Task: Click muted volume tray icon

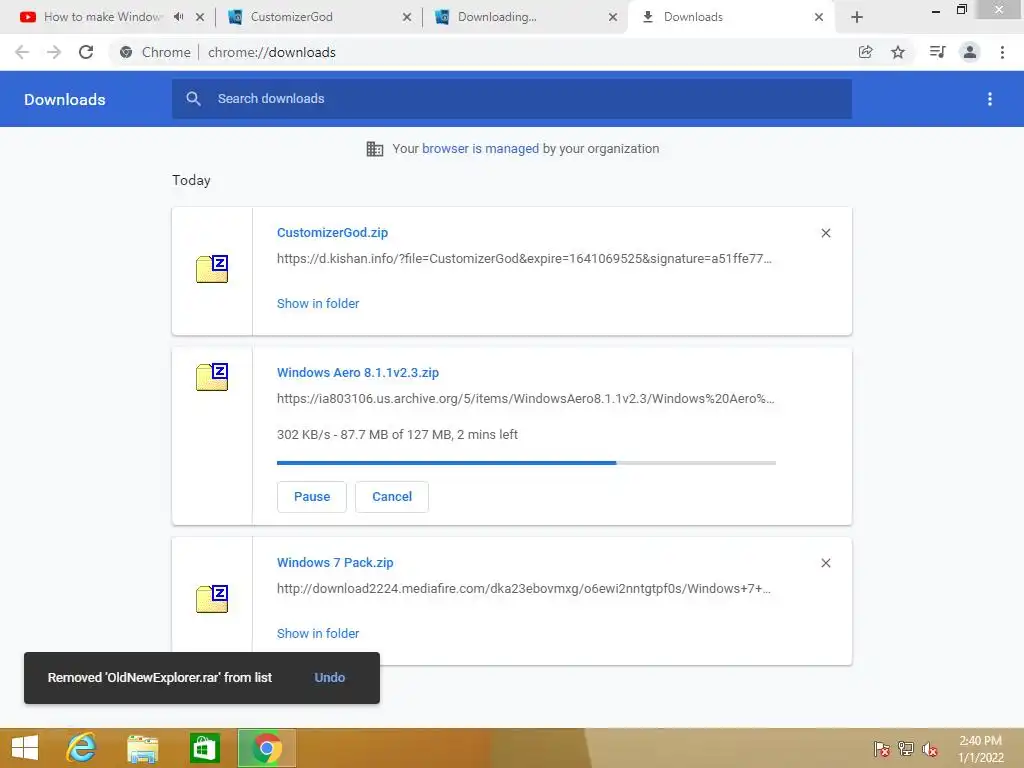Action: click(929, 748)
